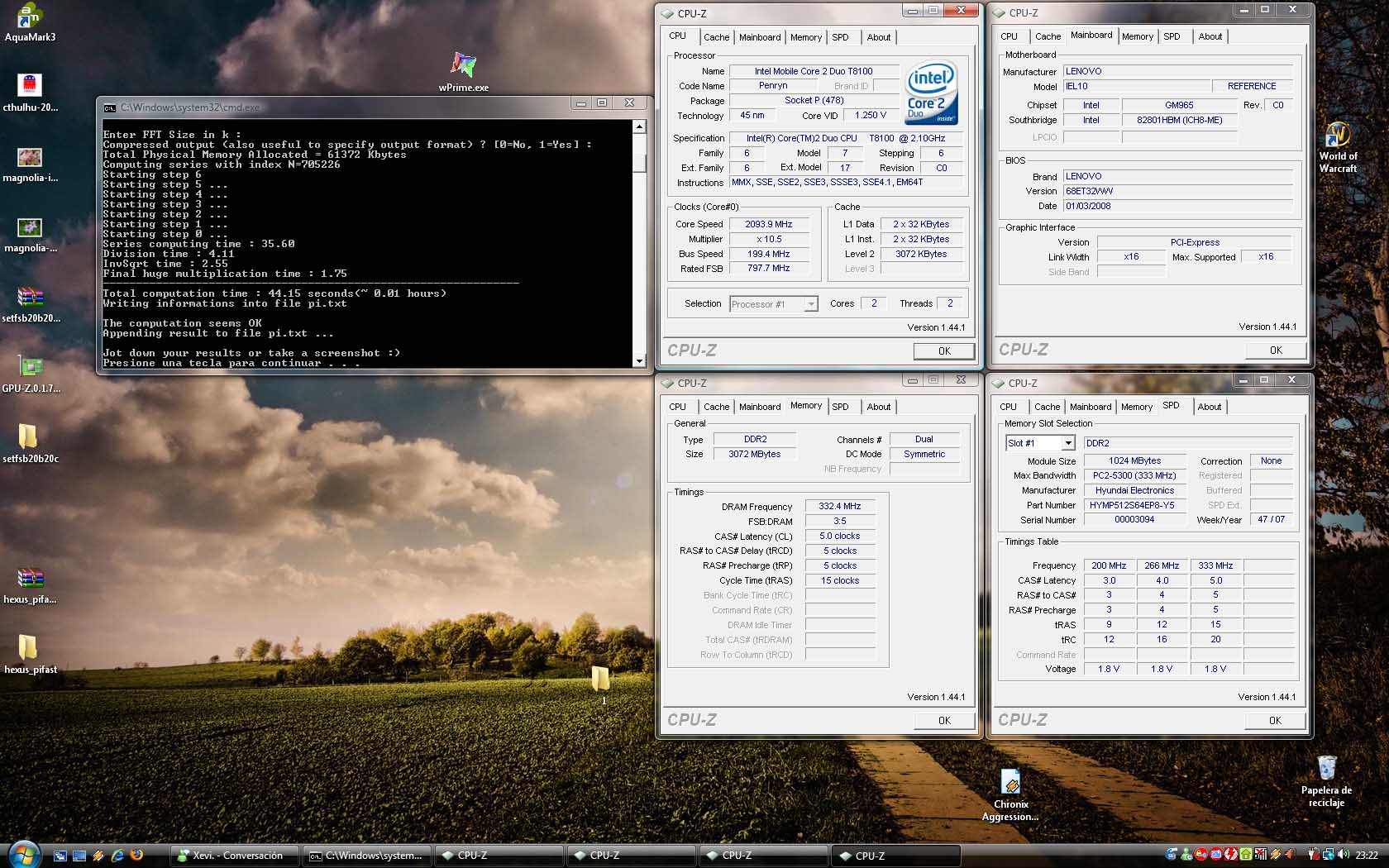Click the Show desktop quick launch icon
This screenshot has width=1389, height=868.
point(79,856)
